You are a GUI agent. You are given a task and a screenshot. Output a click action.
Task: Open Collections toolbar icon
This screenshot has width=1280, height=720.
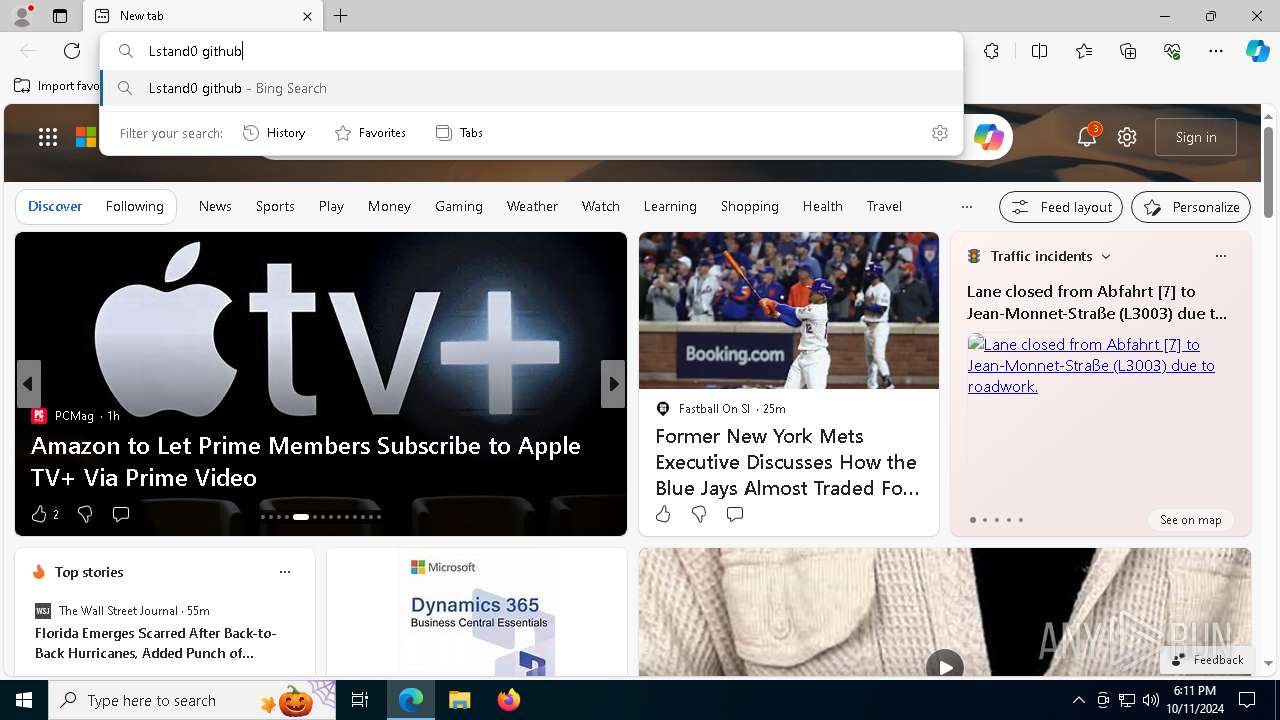[x=1128, y=51]
